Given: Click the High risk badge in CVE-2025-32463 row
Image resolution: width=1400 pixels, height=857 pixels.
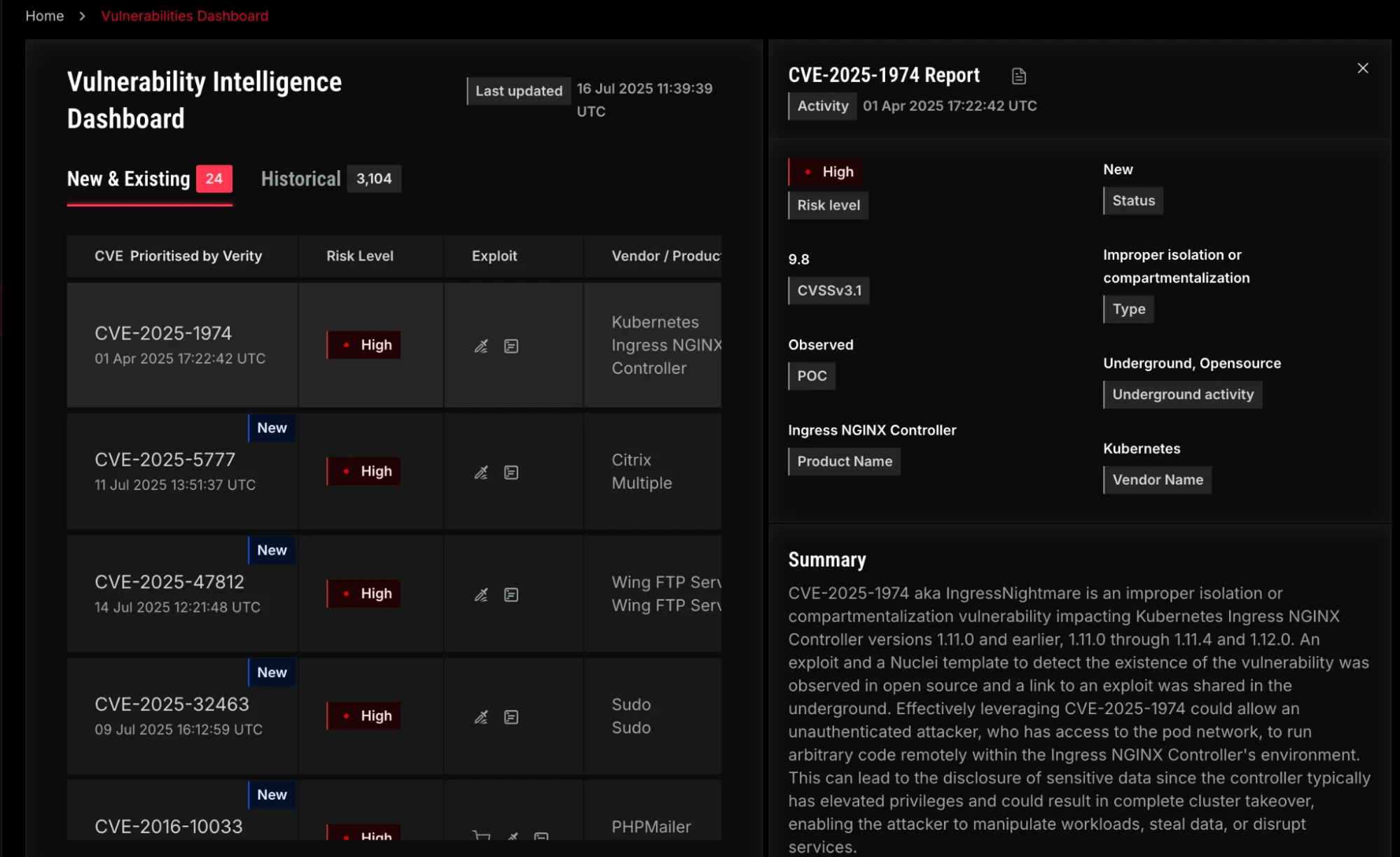Looking at the screenshot, I should (x=363, y=716).
